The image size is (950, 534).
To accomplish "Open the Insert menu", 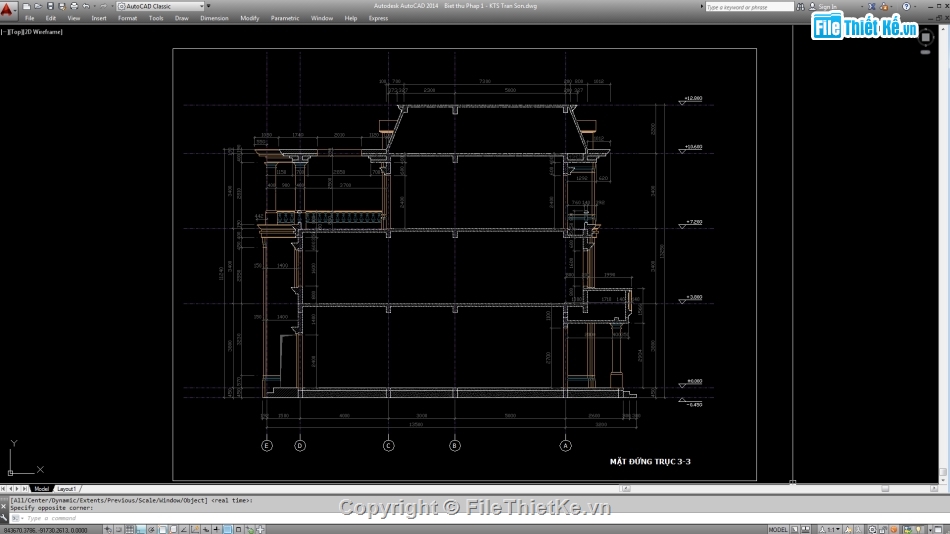I will [x=99, y=18].
